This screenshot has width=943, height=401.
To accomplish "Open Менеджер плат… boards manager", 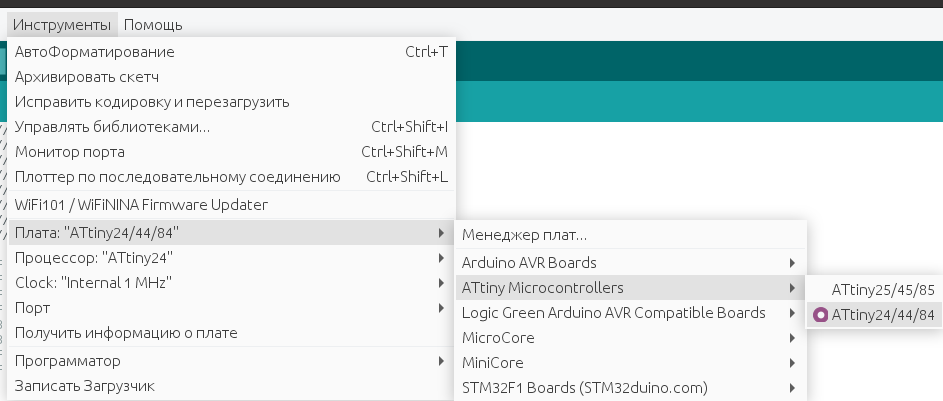I will click(524, 236).
